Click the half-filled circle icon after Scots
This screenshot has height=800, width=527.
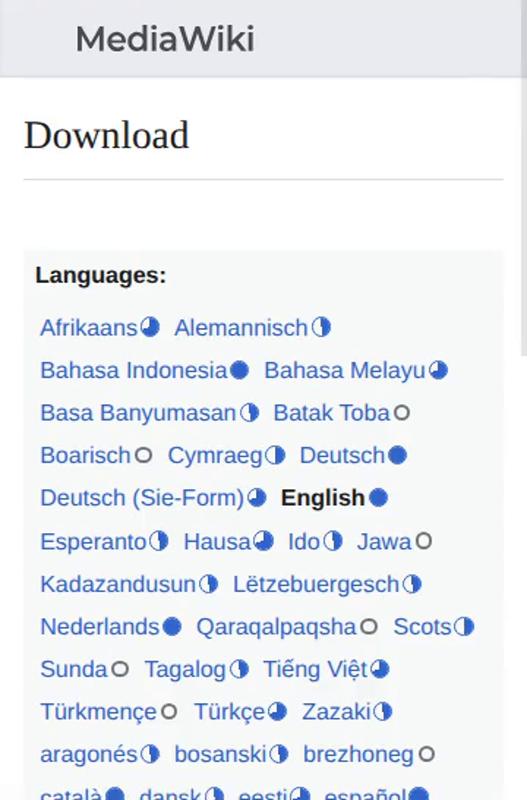(x=464, y=627)
